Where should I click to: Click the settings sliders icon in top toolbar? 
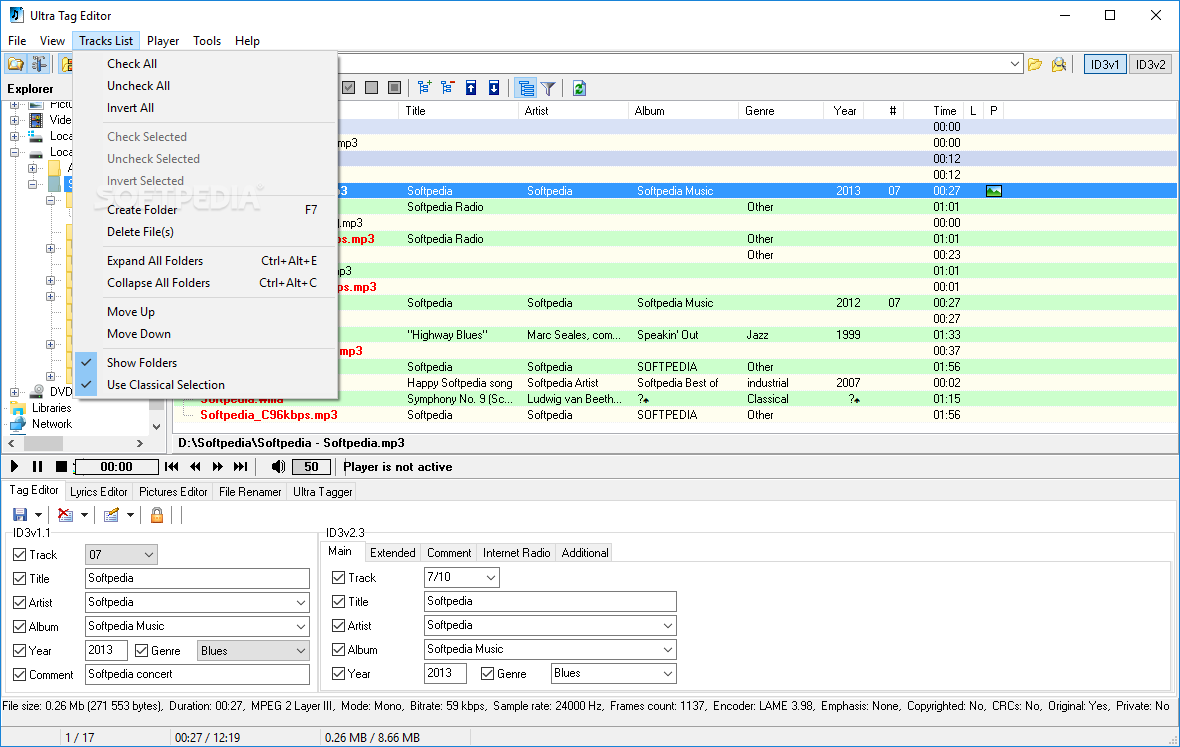click(38, 64)
